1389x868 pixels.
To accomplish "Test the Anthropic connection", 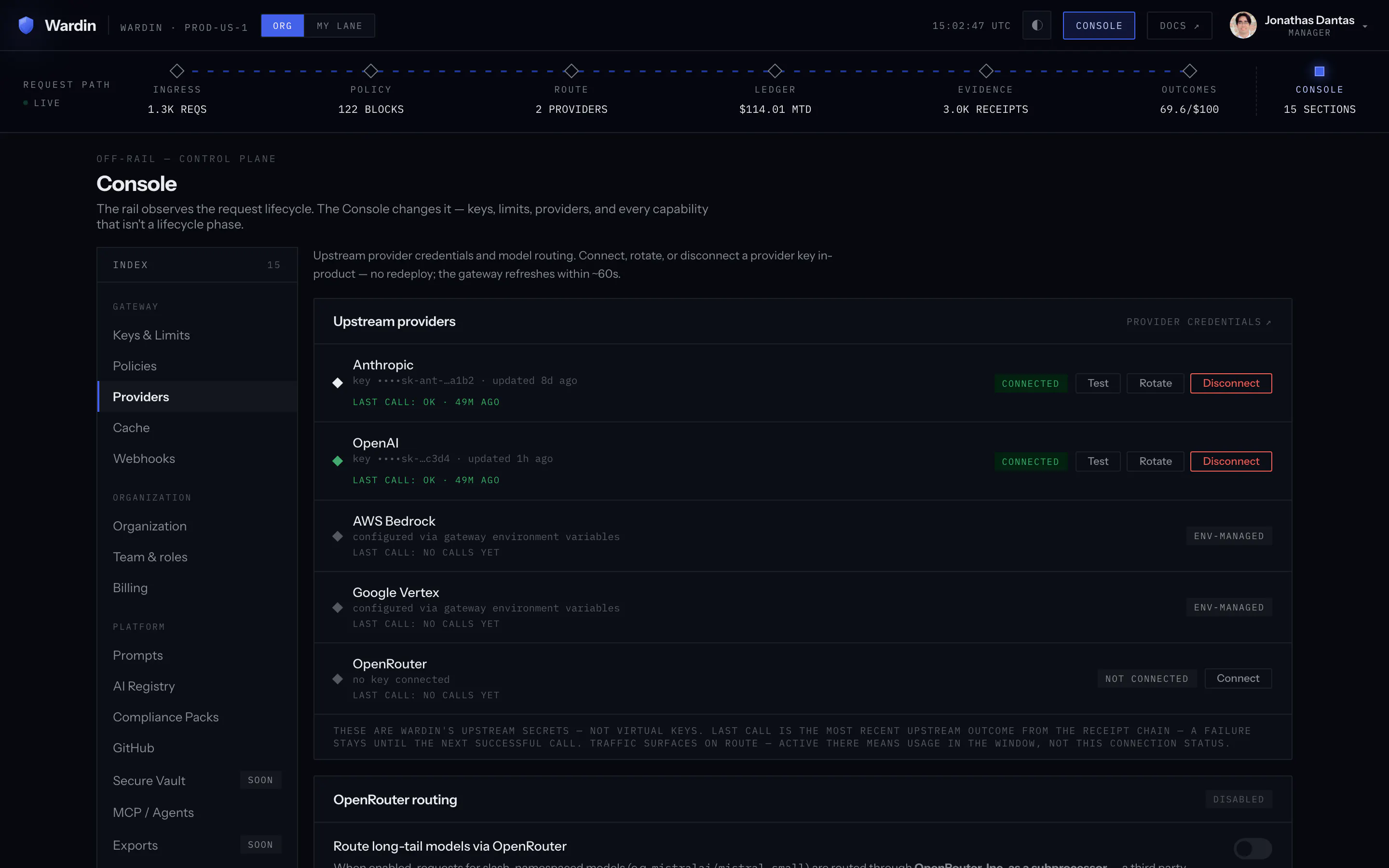I will [x=1097, y=383].
